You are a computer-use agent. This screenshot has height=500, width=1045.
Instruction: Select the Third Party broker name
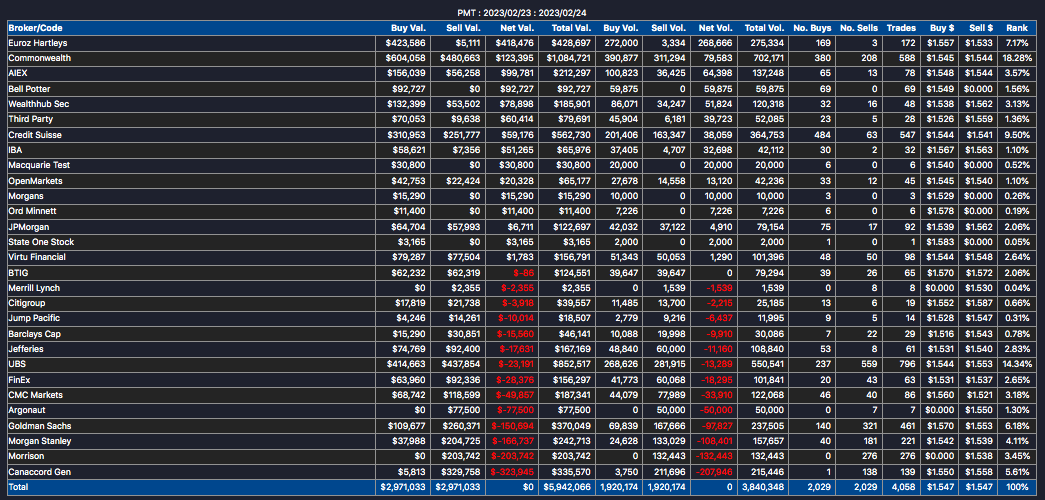coord(30,119)
